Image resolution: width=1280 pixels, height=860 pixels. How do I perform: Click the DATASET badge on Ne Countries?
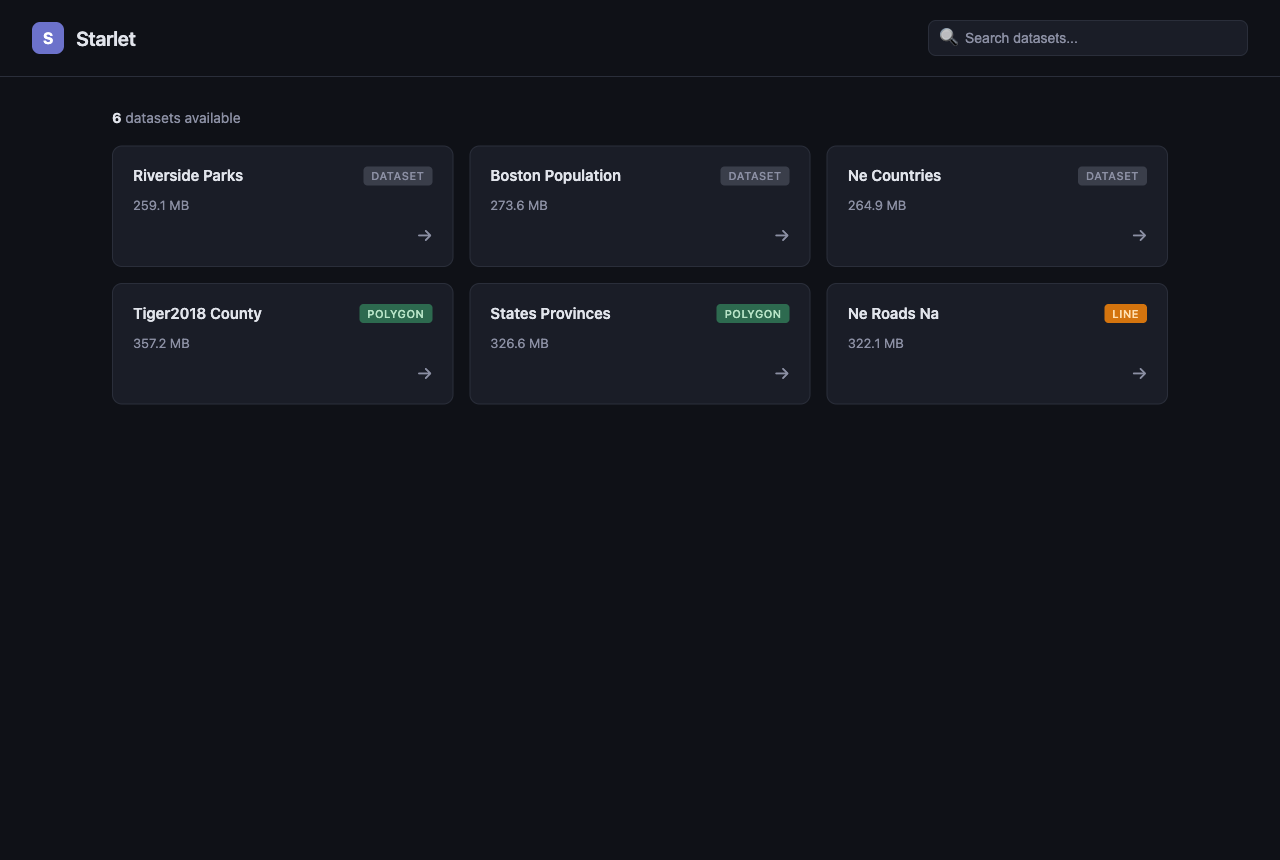pyautogui.click(x=1112, y=176)
